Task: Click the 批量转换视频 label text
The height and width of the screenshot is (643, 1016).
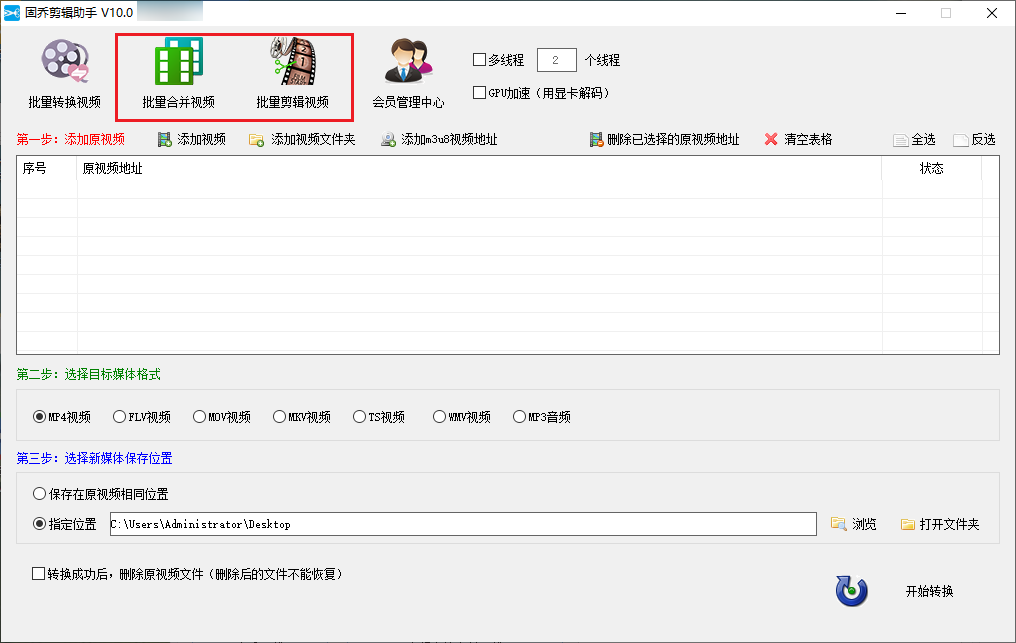Action: coord(65,102)
